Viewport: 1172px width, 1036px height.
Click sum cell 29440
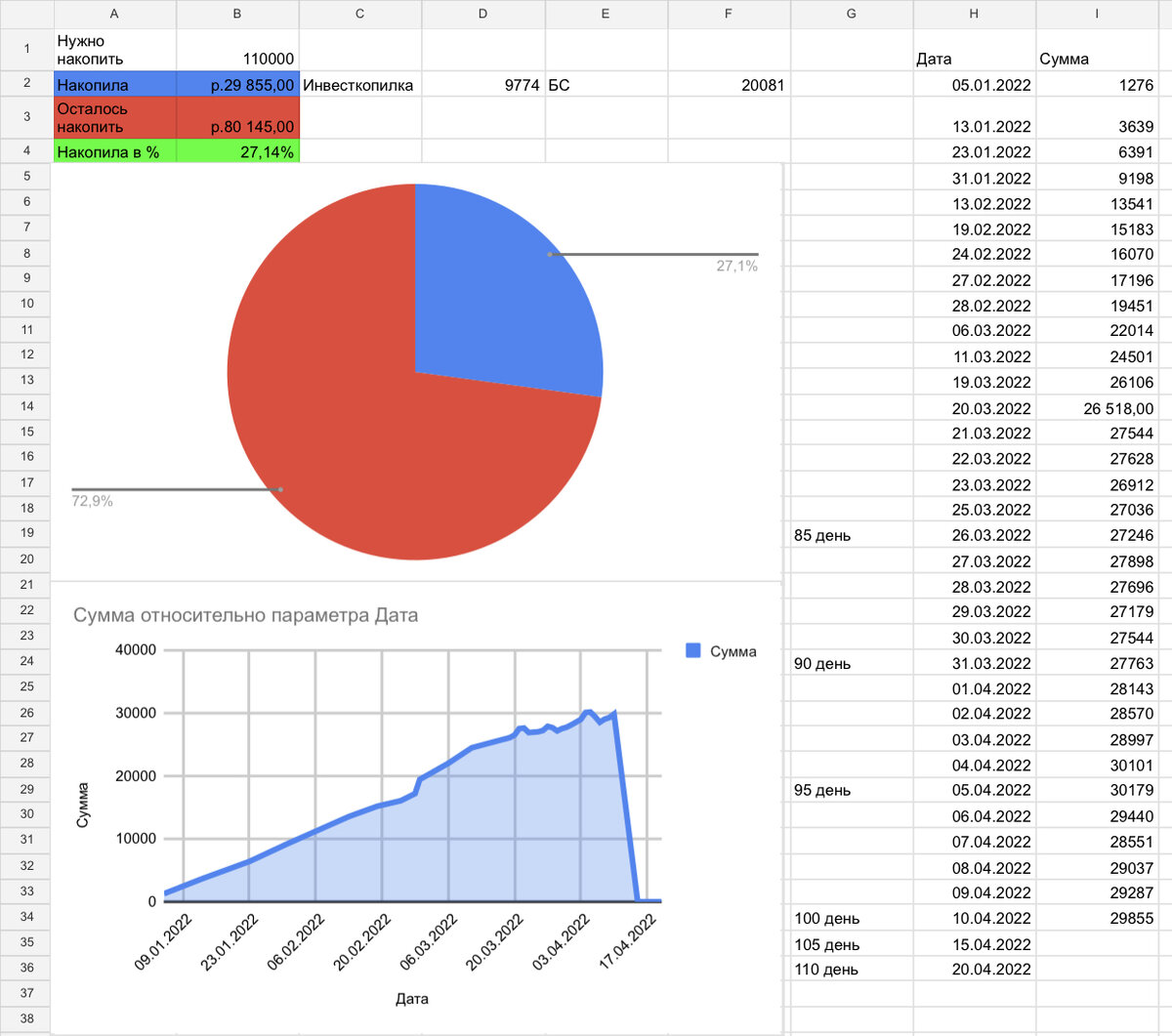(1097, 816)
